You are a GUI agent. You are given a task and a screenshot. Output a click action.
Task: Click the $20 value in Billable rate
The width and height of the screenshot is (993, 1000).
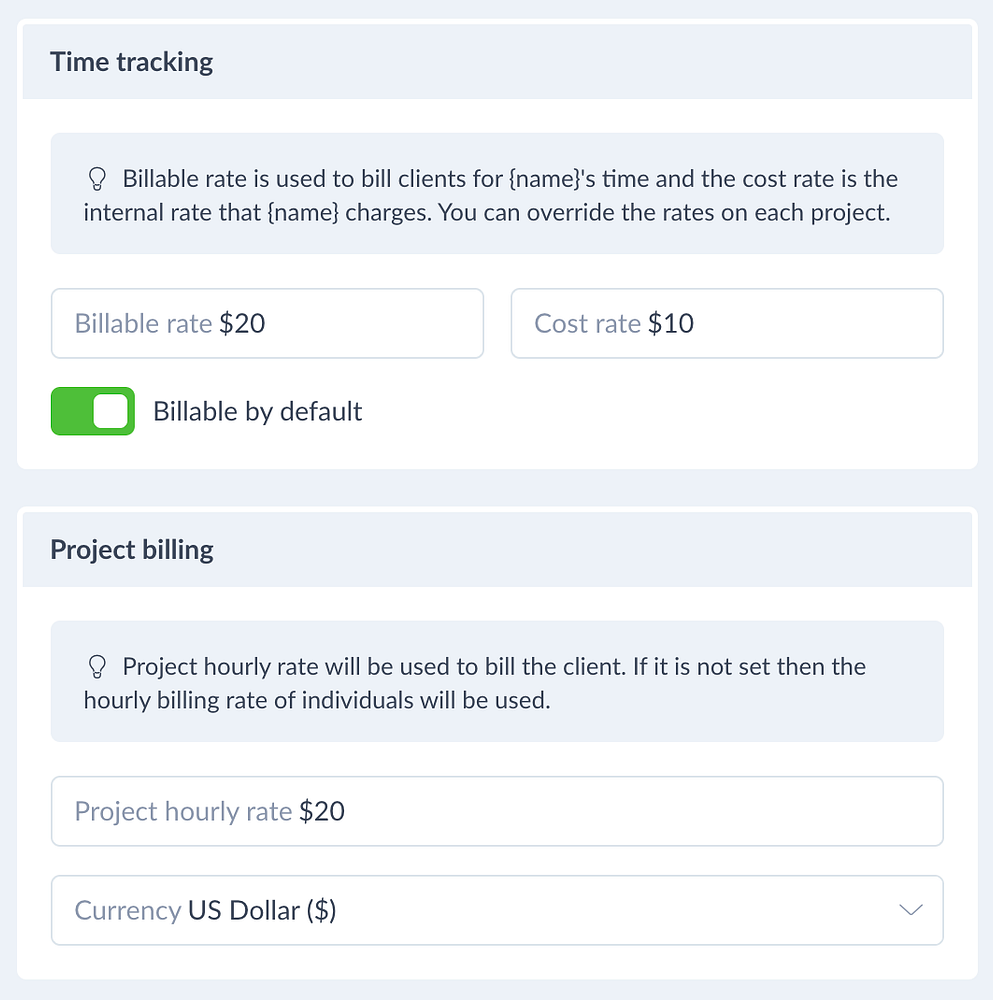pyautogui.click(x=242, y=323)
